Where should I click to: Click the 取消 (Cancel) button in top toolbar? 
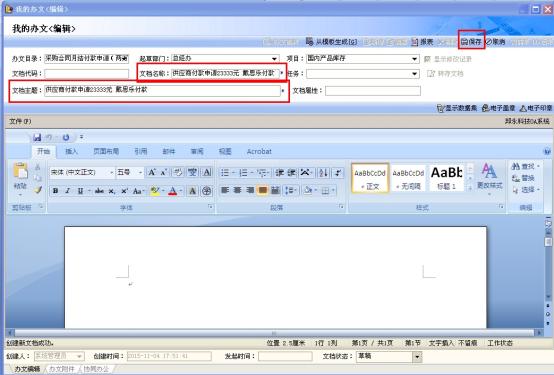(x=496, y=42)
